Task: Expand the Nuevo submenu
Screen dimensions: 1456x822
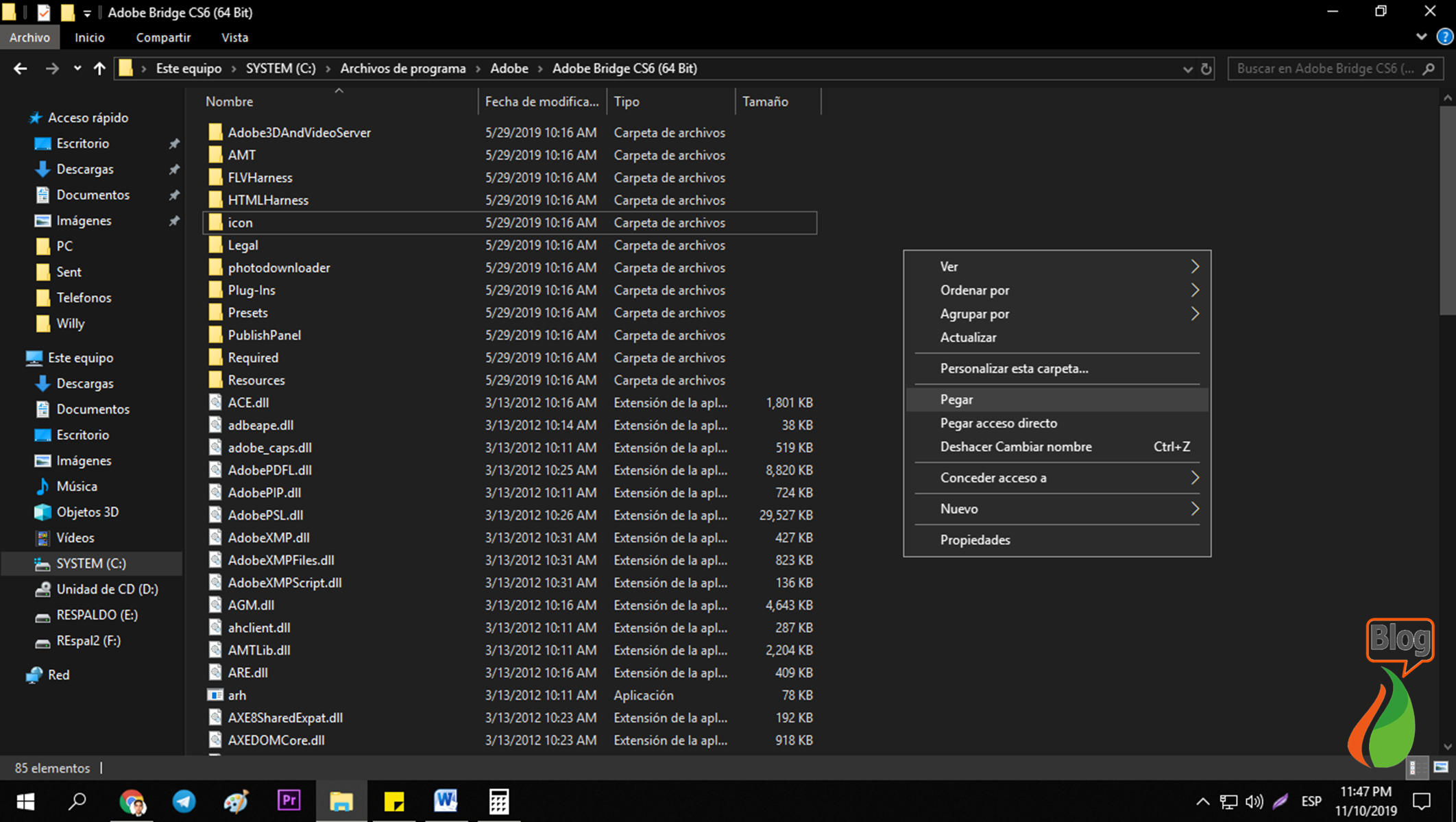Action: [1057, 509]
